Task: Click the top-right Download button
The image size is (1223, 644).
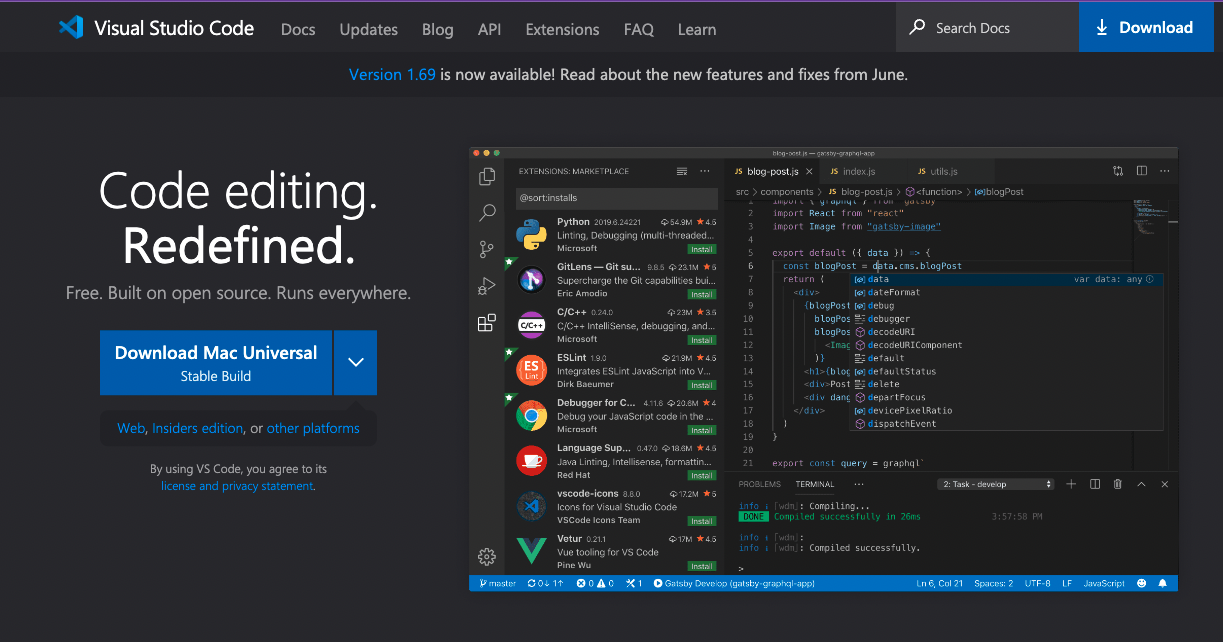Action: click(1145, 27)
